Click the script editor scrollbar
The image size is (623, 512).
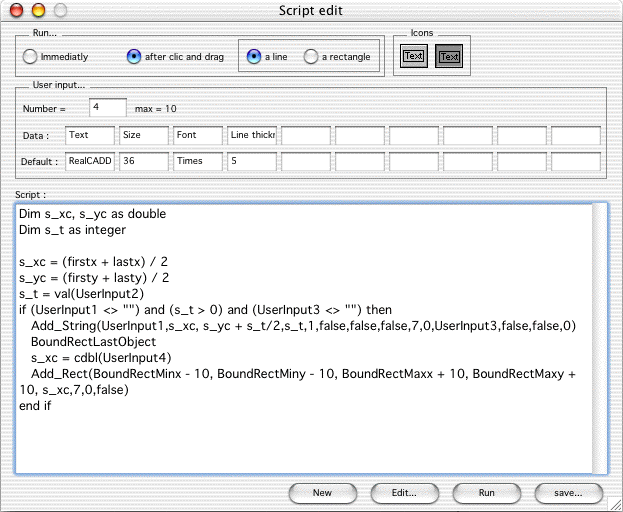(x=599, y=339)
